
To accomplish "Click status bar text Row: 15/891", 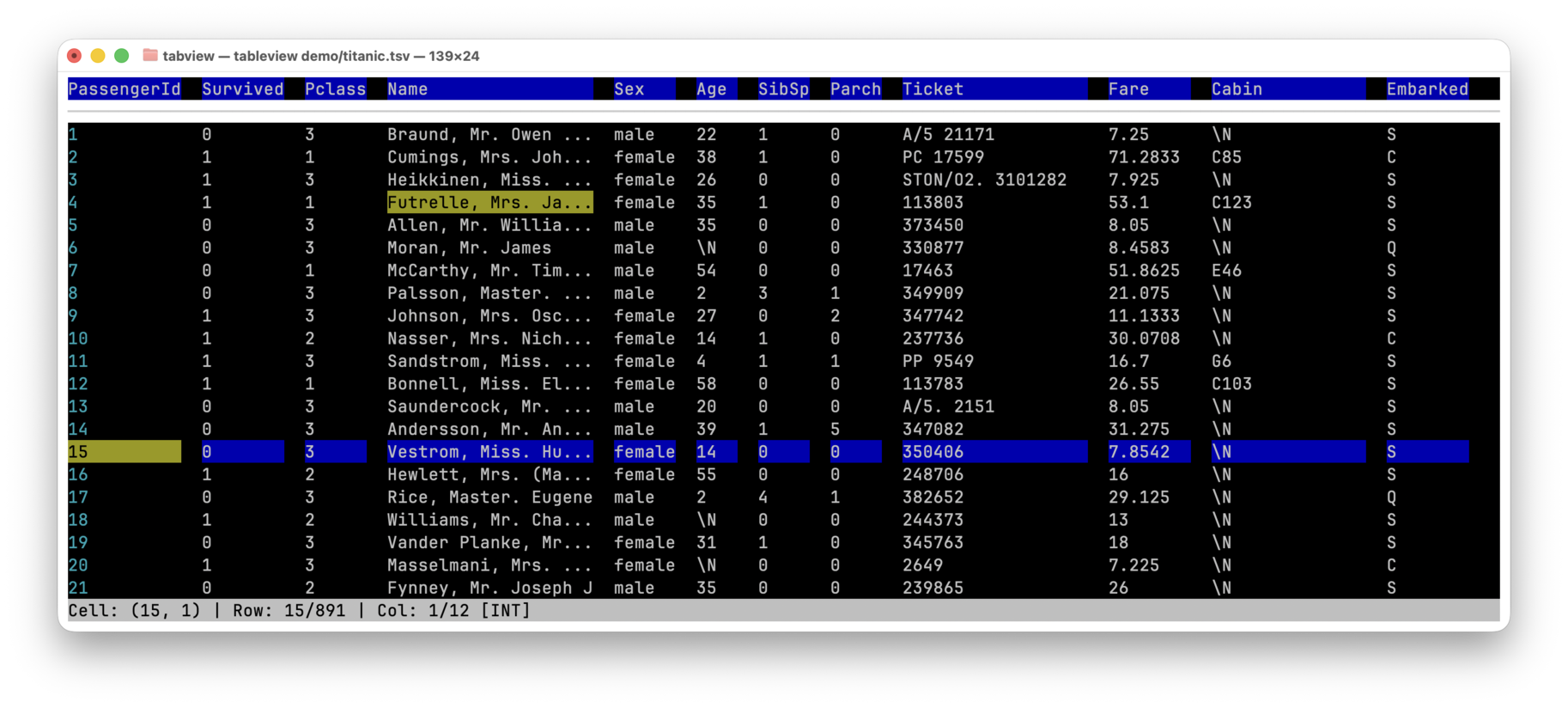I will (289, 610).
